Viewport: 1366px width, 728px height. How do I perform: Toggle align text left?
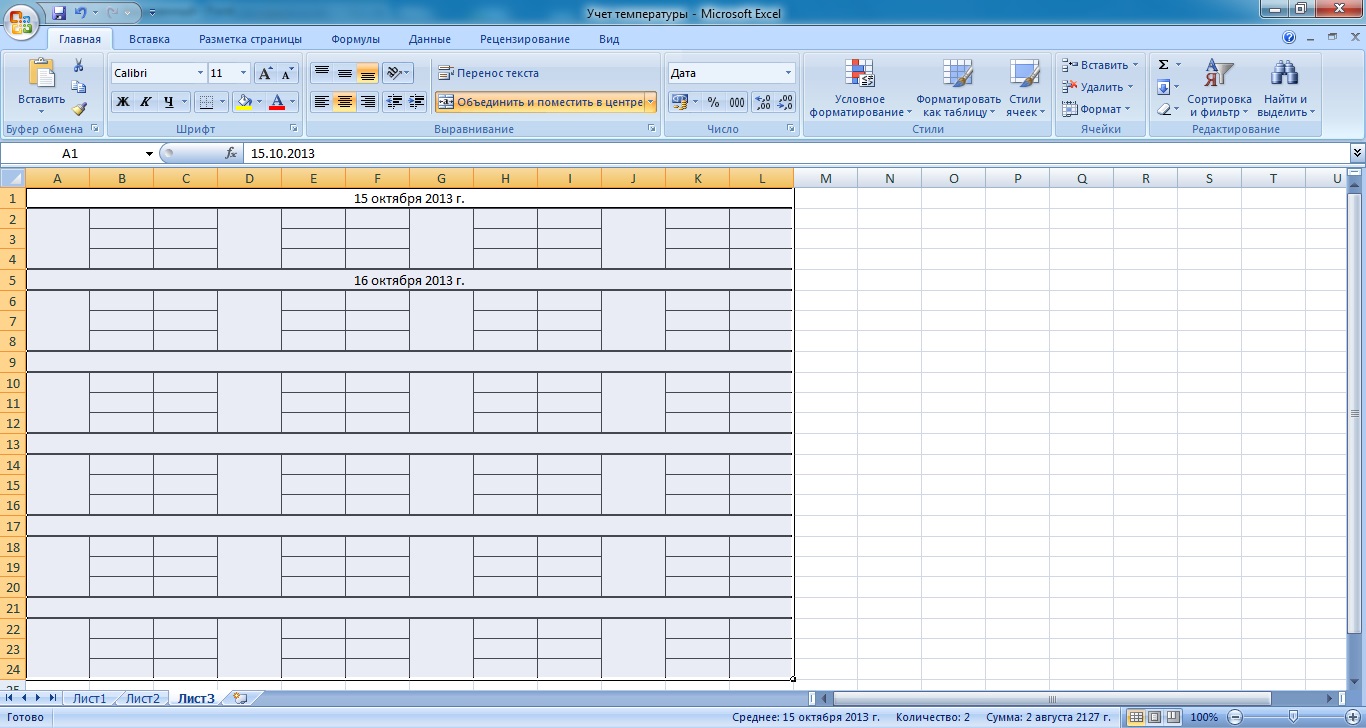pyautogui.click(x=321, y=101)
